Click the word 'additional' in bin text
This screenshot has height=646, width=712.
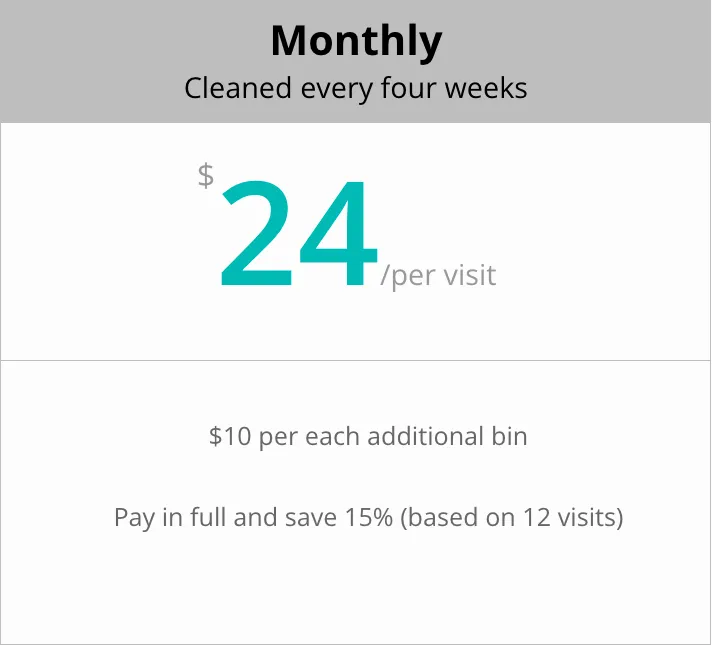coord(425,436)
